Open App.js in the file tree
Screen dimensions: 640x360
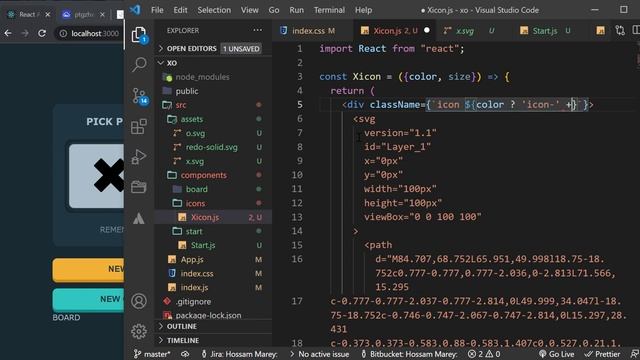(x=213, y=259)
